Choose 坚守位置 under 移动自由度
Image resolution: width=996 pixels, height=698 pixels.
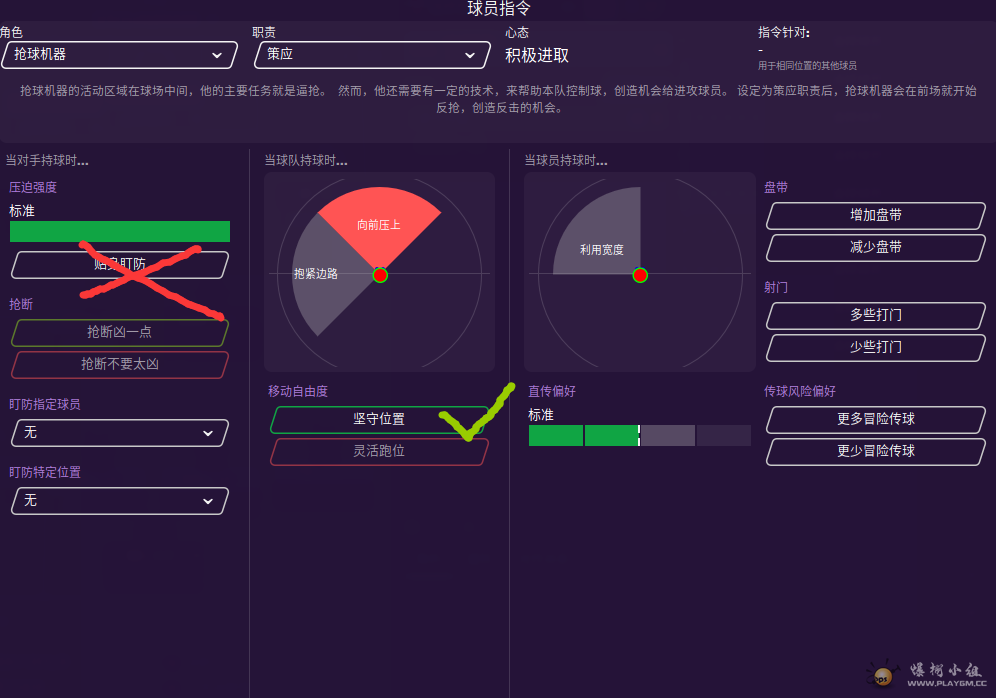(378, 420)
